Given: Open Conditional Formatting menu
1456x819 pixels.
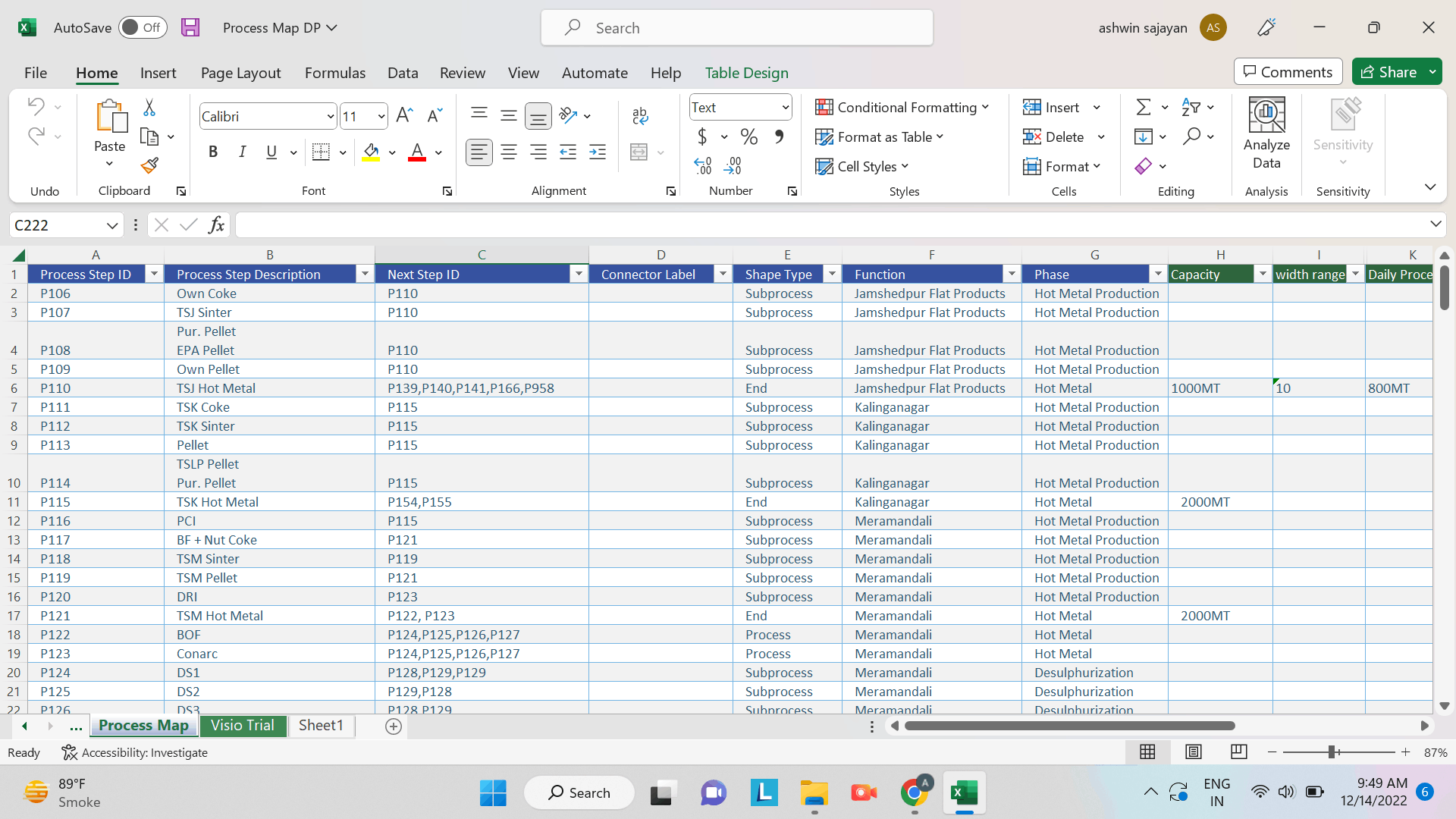Looking at the screenshot, I should point(902,107).
